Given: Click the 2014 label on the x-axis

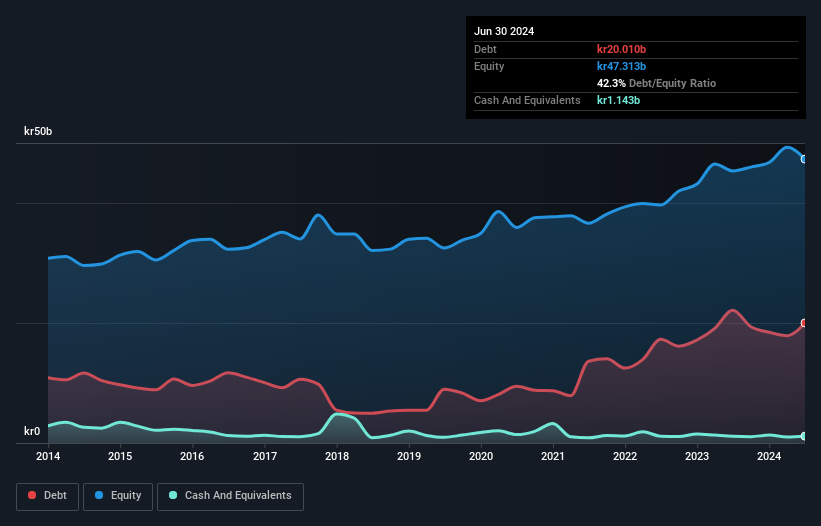Looking at the screenshot, I should (48, 457).
